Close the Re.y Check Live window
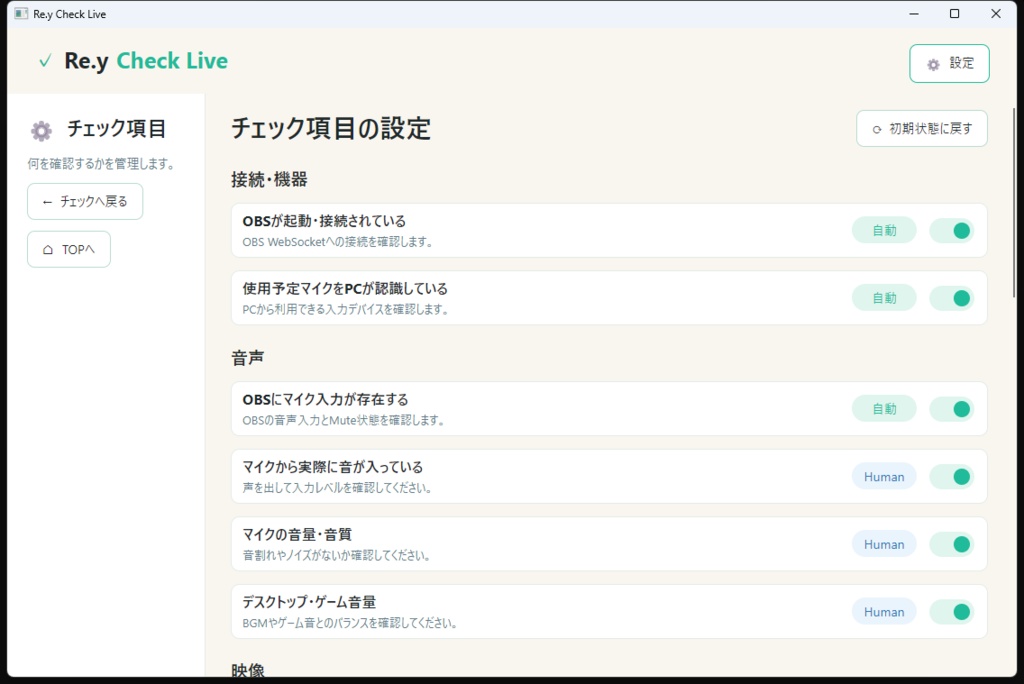1024x684 pixels. click(x=996, y=14)
